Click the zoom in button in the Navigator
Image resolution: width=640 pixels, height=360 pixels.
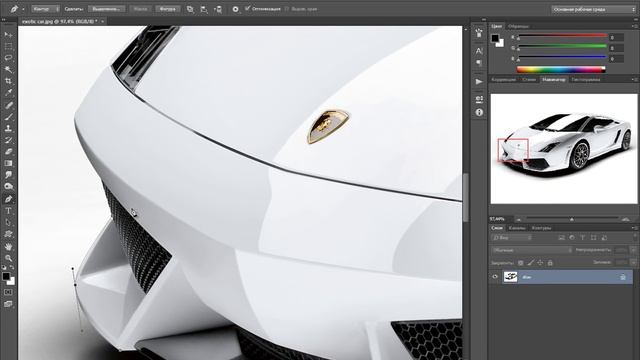pyautogui.click(x=626, y=219)
